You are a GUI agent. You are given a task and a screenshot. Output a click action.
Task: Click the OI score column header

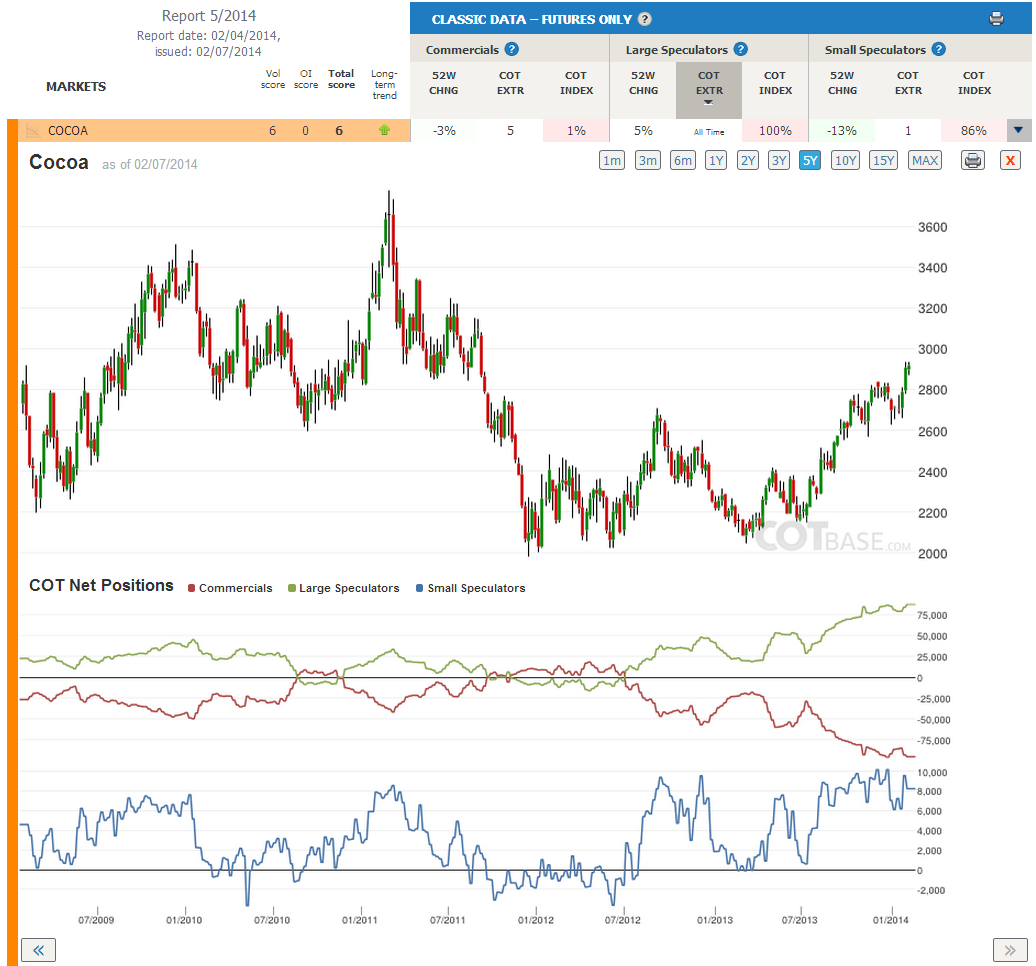306,79
